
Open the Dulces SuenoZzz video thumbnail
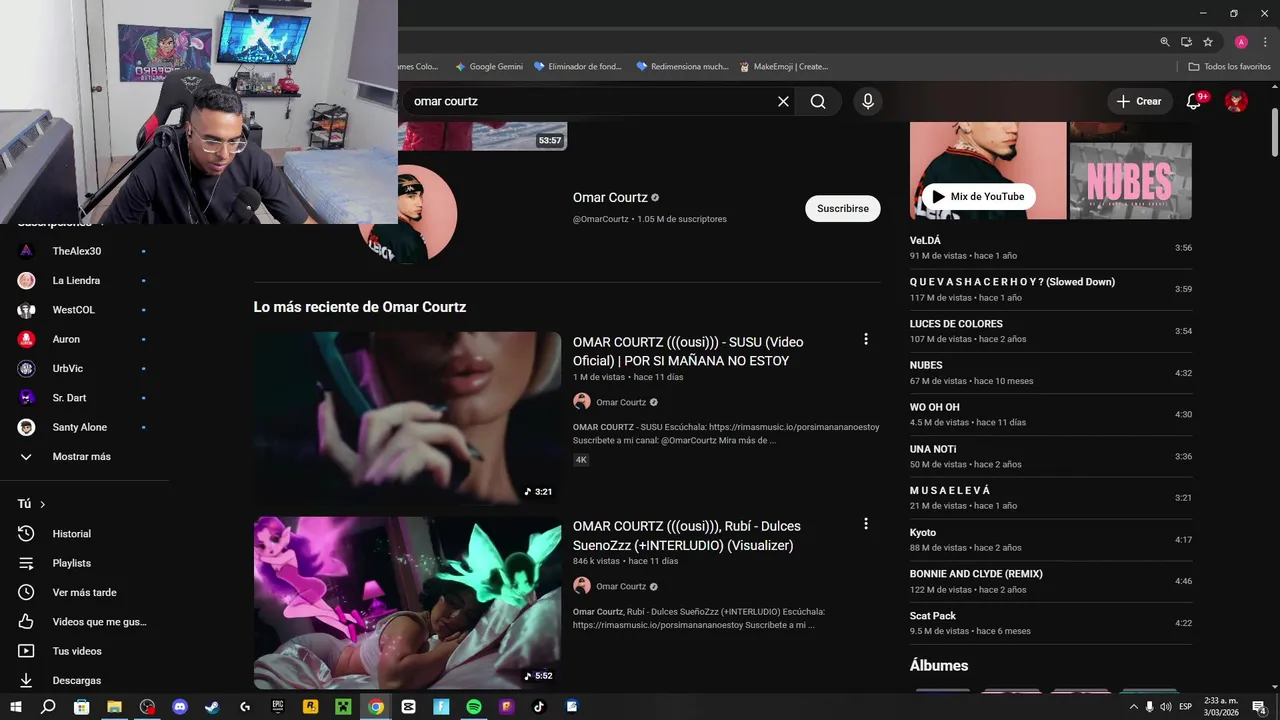[x=407, y=602]
